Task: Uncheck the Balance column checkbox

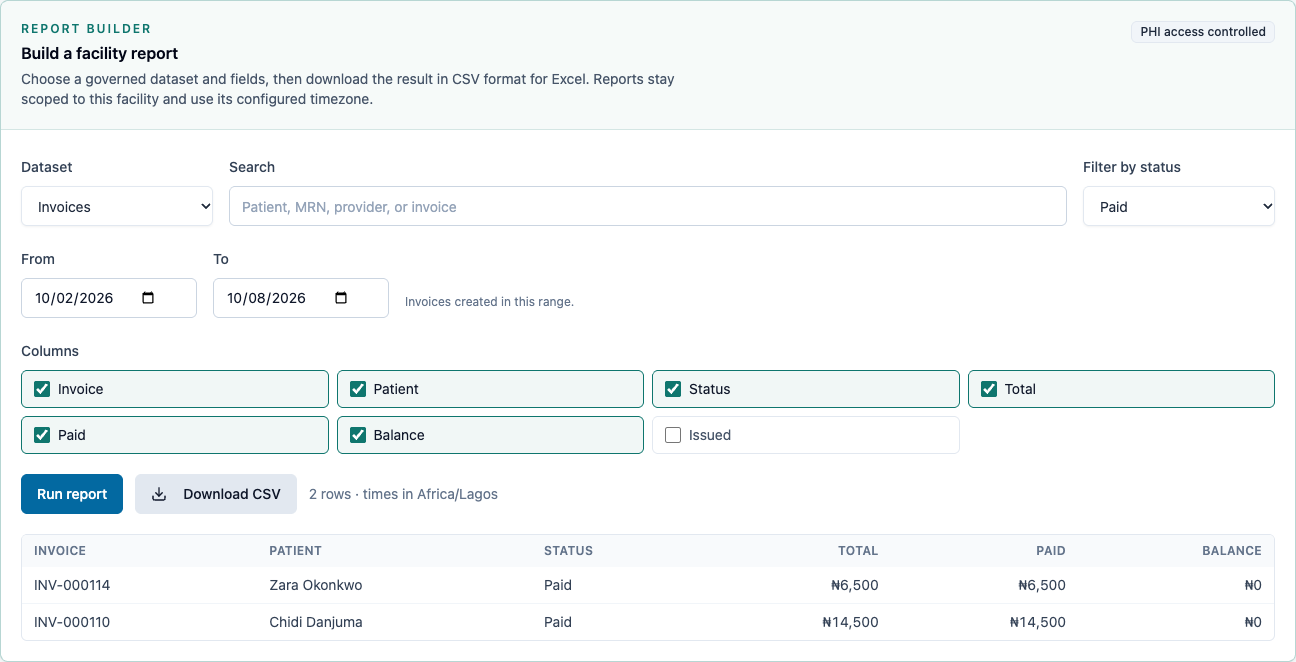Action: coord(358,435)
